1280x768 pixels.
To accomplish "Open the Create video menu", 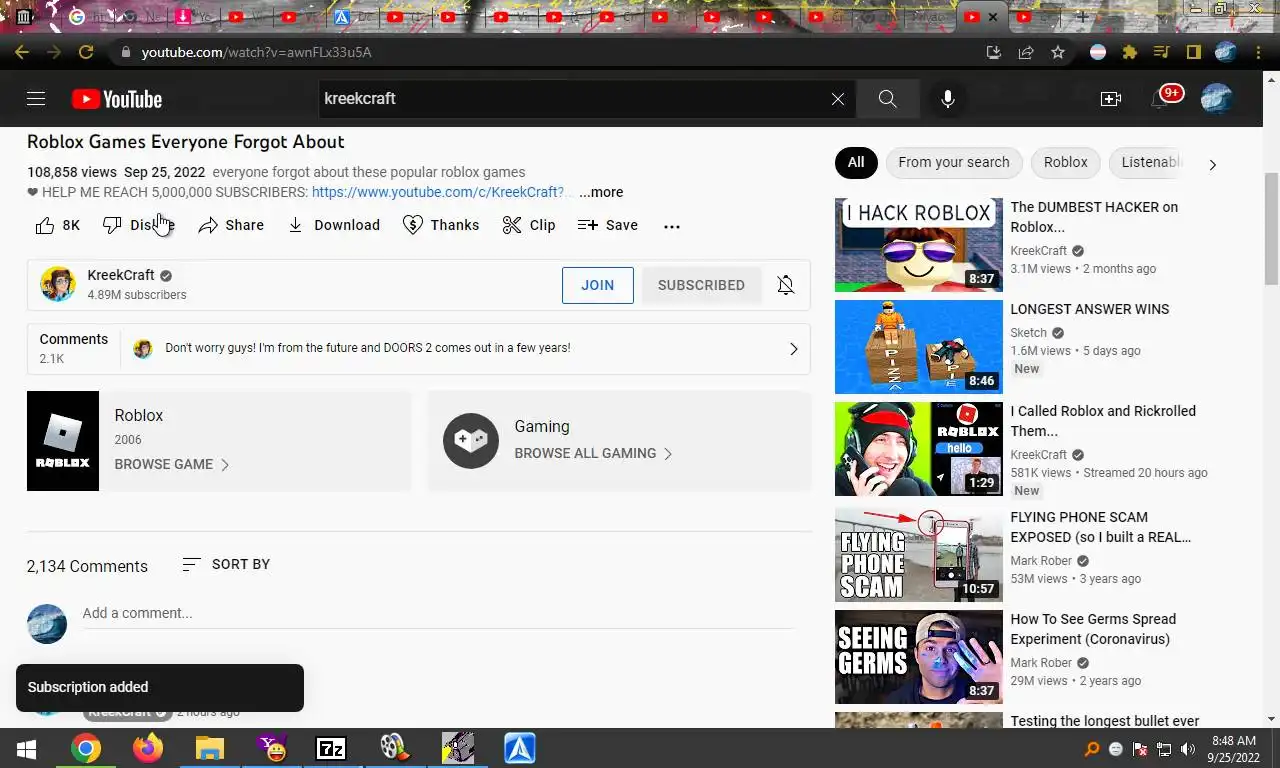I will click(1110, 99).
